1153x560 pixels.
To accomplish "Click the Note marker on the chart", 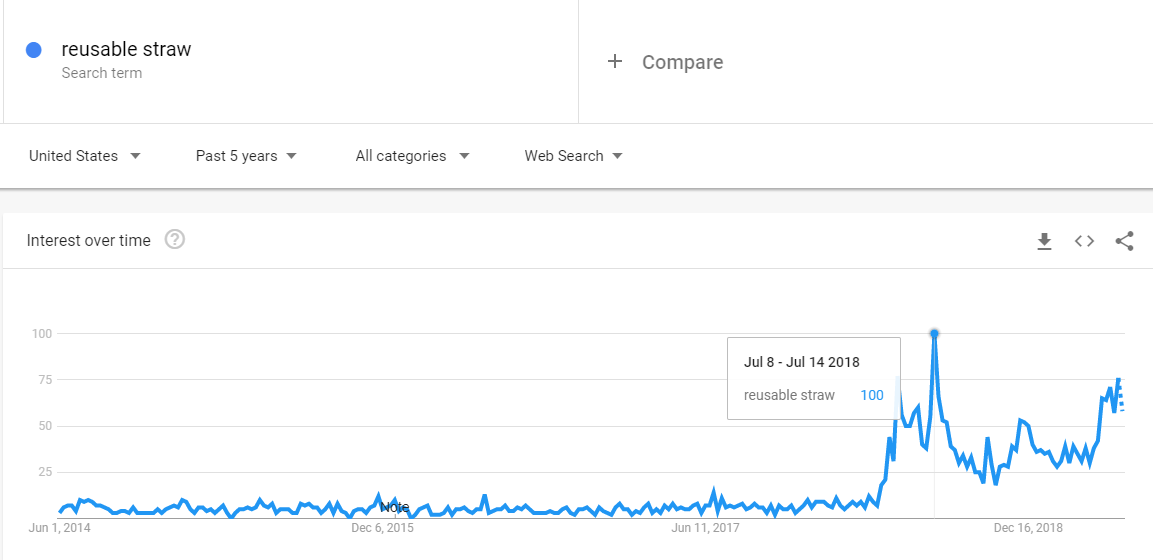I will pyautogui.click(x=394, y=507).
